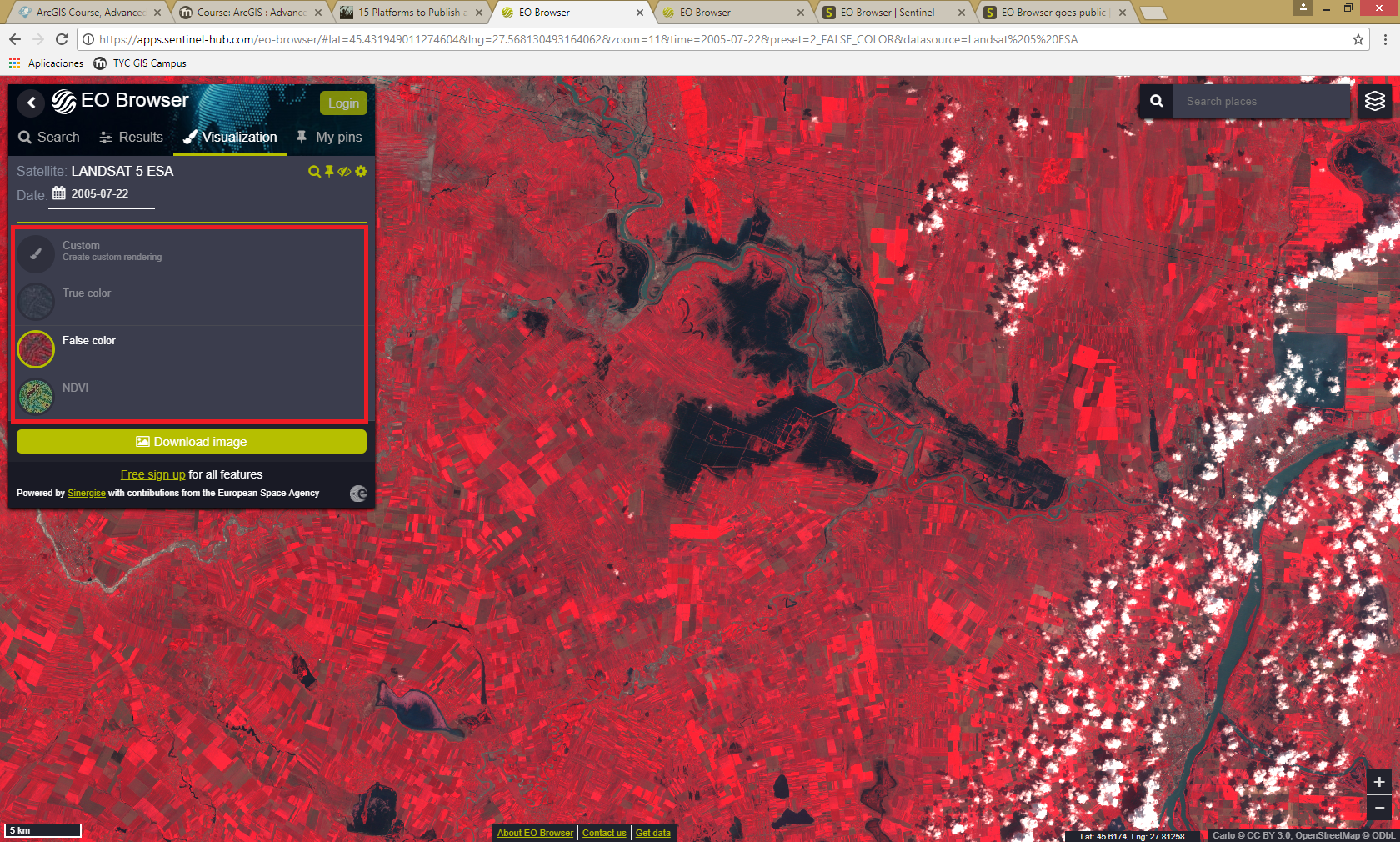Open the Free sign up link
The image size is (1400, 842).
pyautogui.click(x=152, y=474)
